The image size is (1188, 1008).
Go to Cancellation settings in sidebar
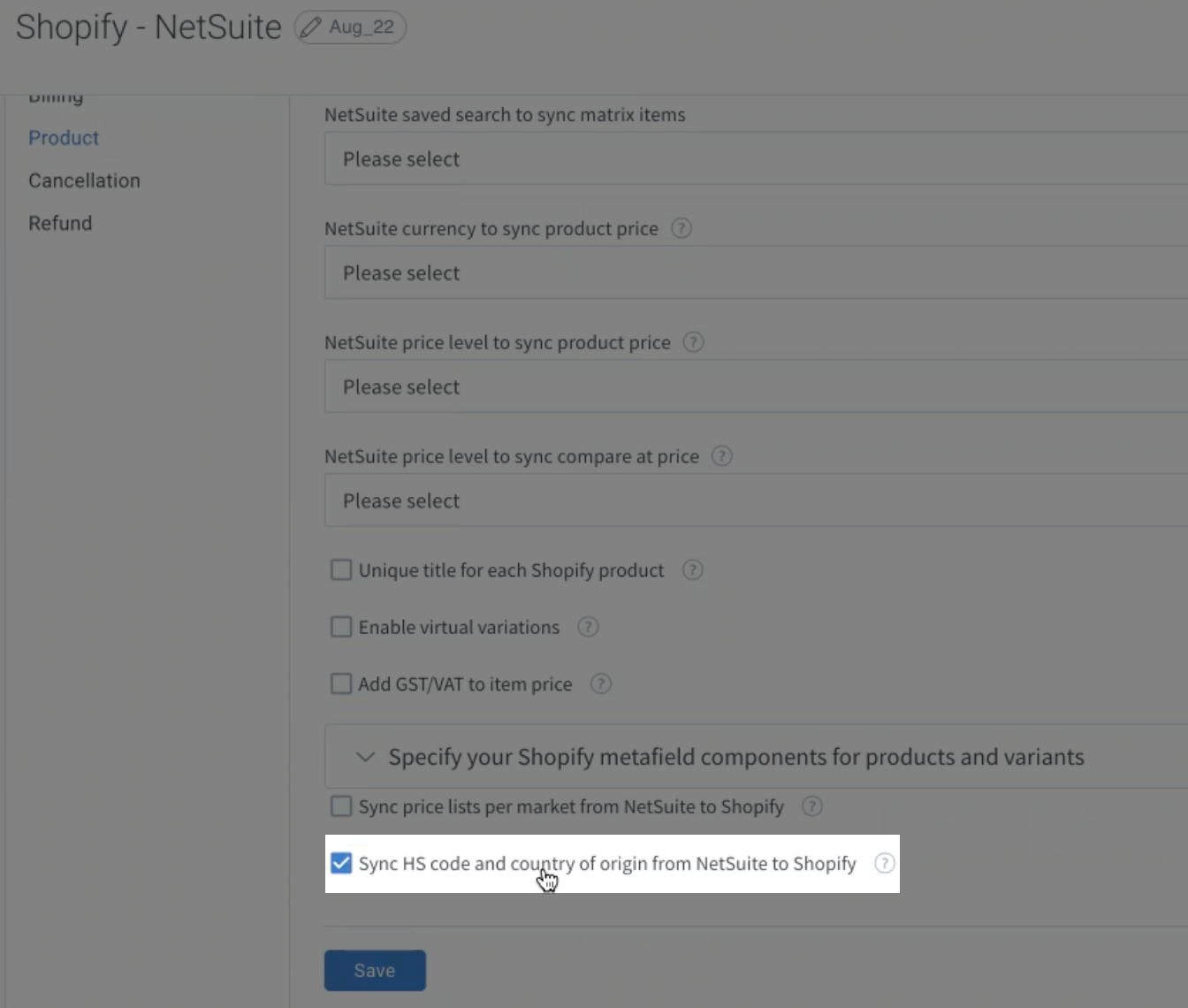point(84,180)
